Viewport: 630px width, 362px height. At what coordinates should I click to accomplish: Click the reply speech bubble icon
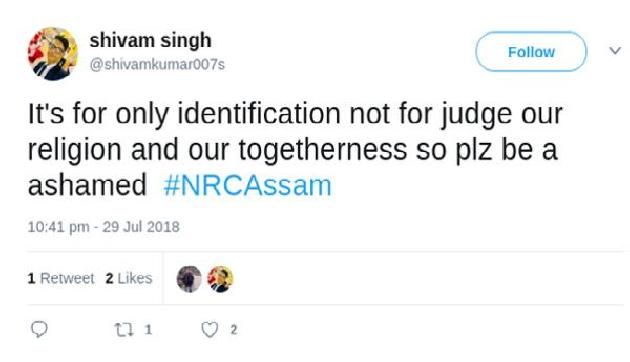(39, 329)
